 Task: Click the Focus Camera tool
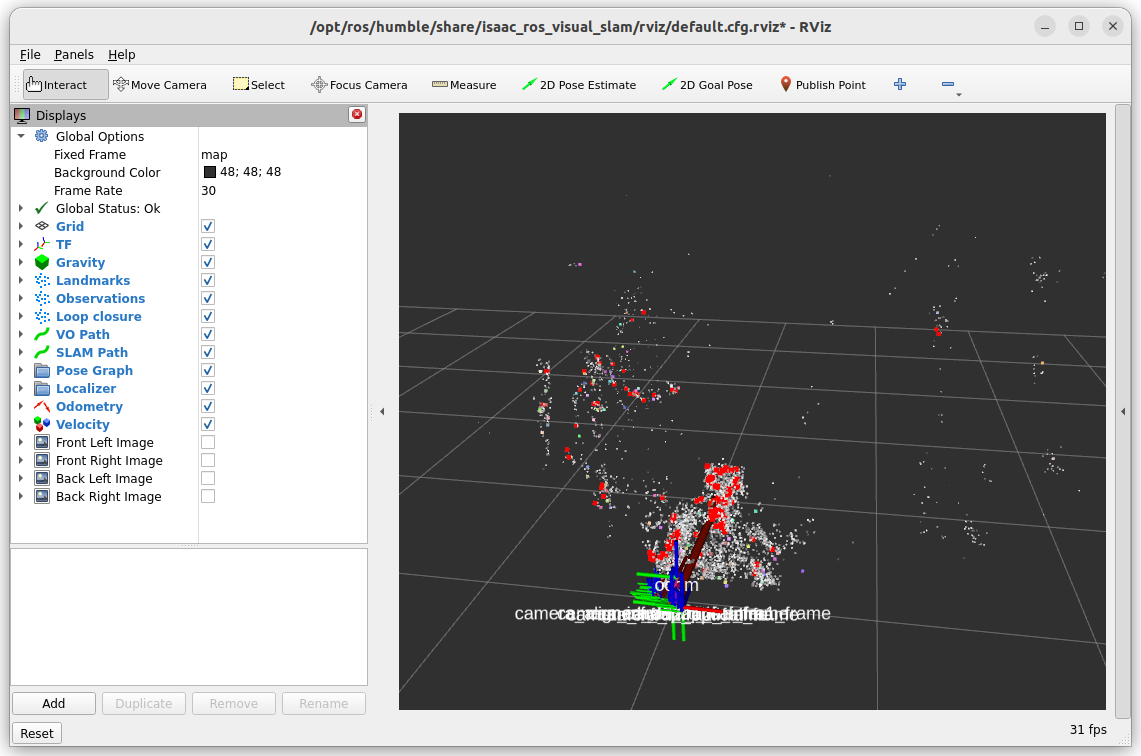pyautogui.click(x=359, y=85)
